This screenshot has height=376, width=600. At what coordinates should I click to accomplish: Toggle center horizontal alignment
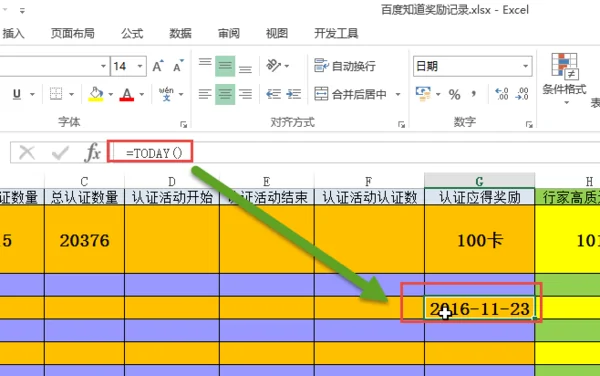tap(225, 94)
